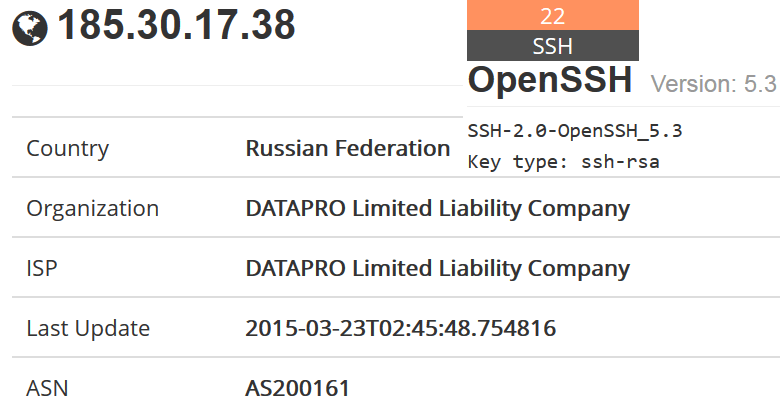Click DATAPRO value in Organization row
The width and height of the screenshot is (780, 406).
[438, 208]
